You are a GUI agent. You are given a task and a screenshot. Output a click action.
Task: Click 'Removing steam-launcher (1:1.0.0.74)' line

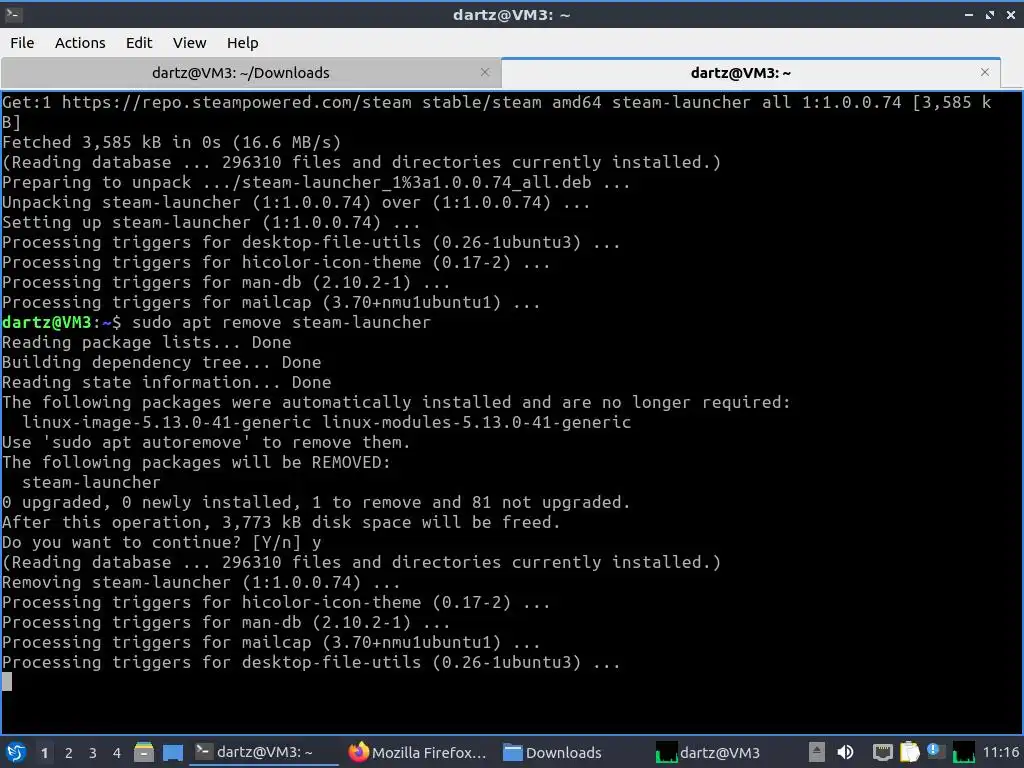[x=201, y=582]
